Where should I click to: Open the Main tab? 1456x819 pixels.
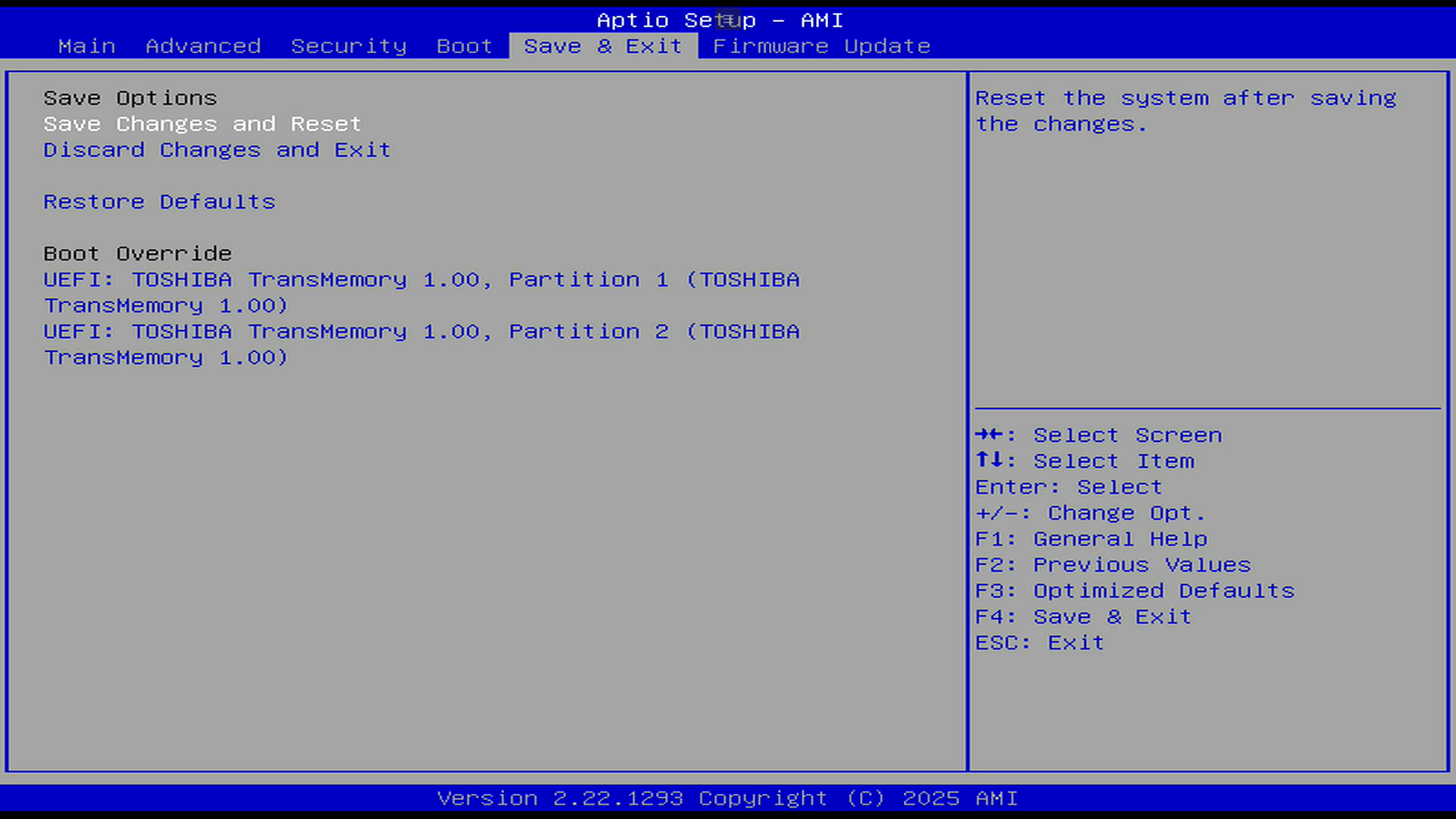point(86,46)
